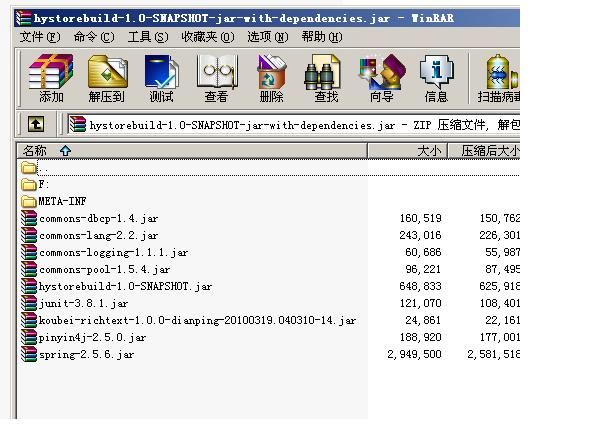This screenshot has height=444, width=600.
Task: Open the 信息 (Info) toolbar icon
Action: coord(437,72)
